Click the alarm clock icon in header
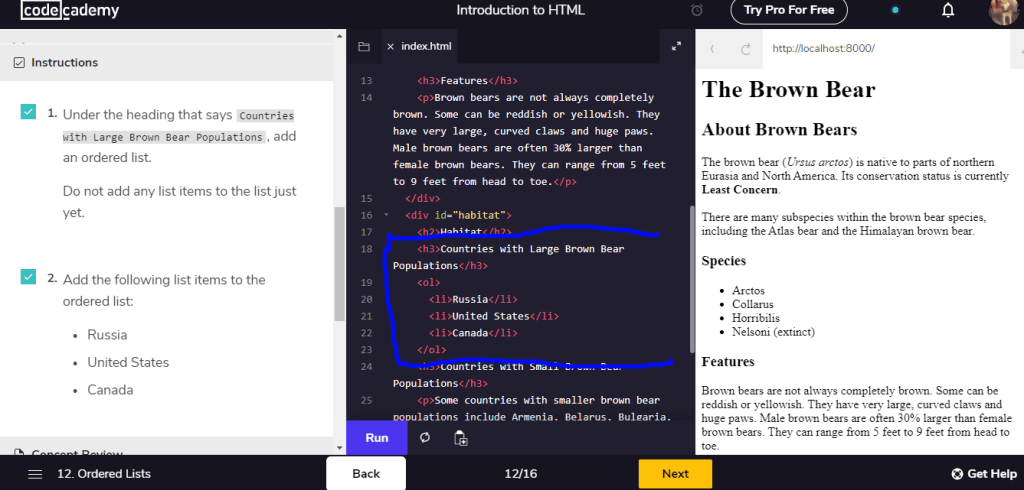 click(697, 11)
